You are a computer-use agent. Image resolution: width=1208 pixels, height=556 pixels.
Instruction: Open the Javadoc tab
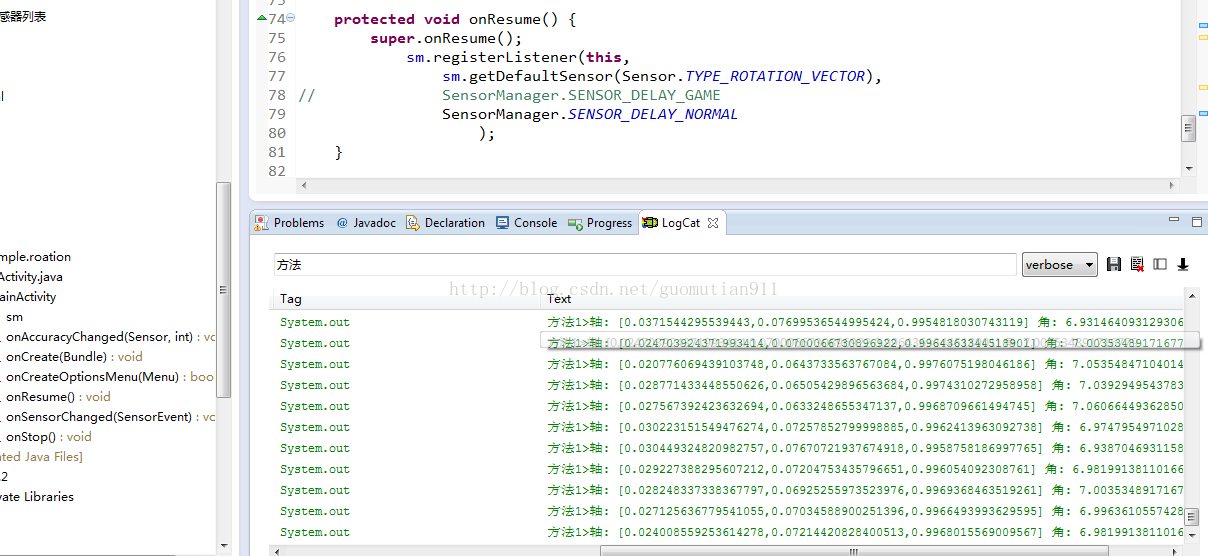[366, 223]
